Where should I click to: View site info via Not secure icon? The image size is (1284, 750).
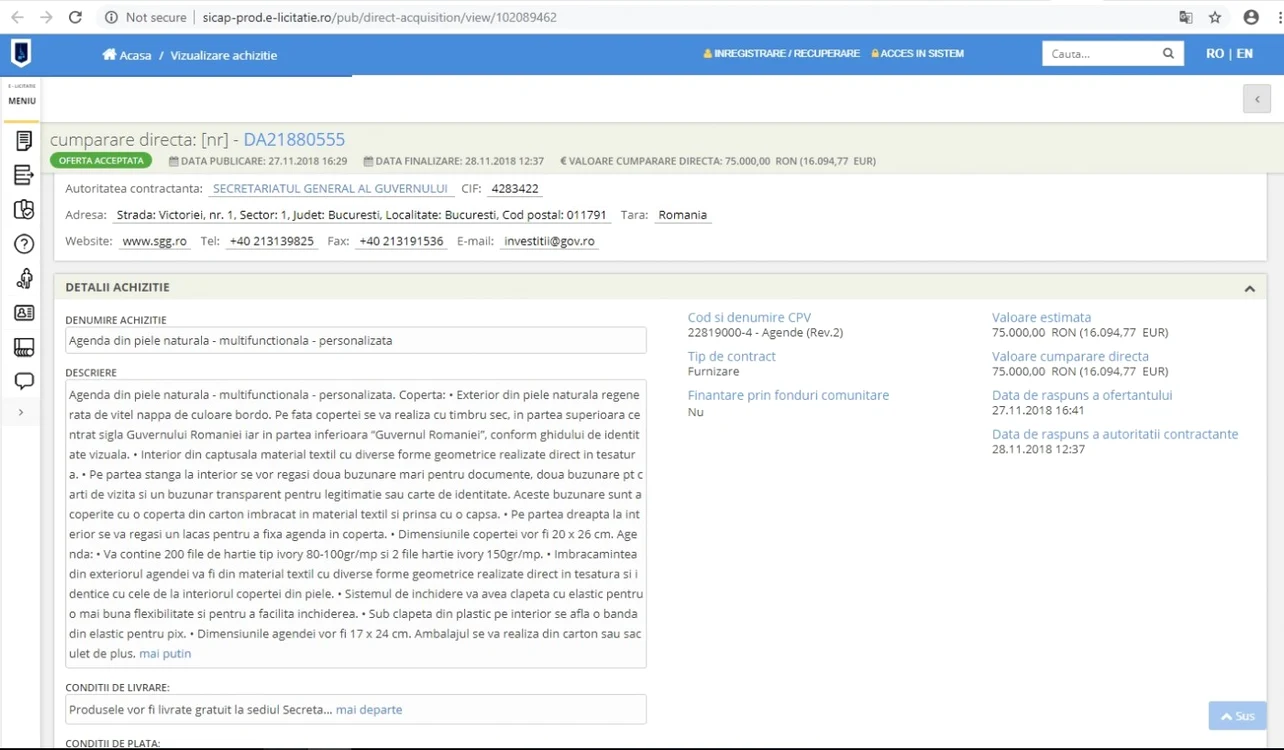(111, 17)
